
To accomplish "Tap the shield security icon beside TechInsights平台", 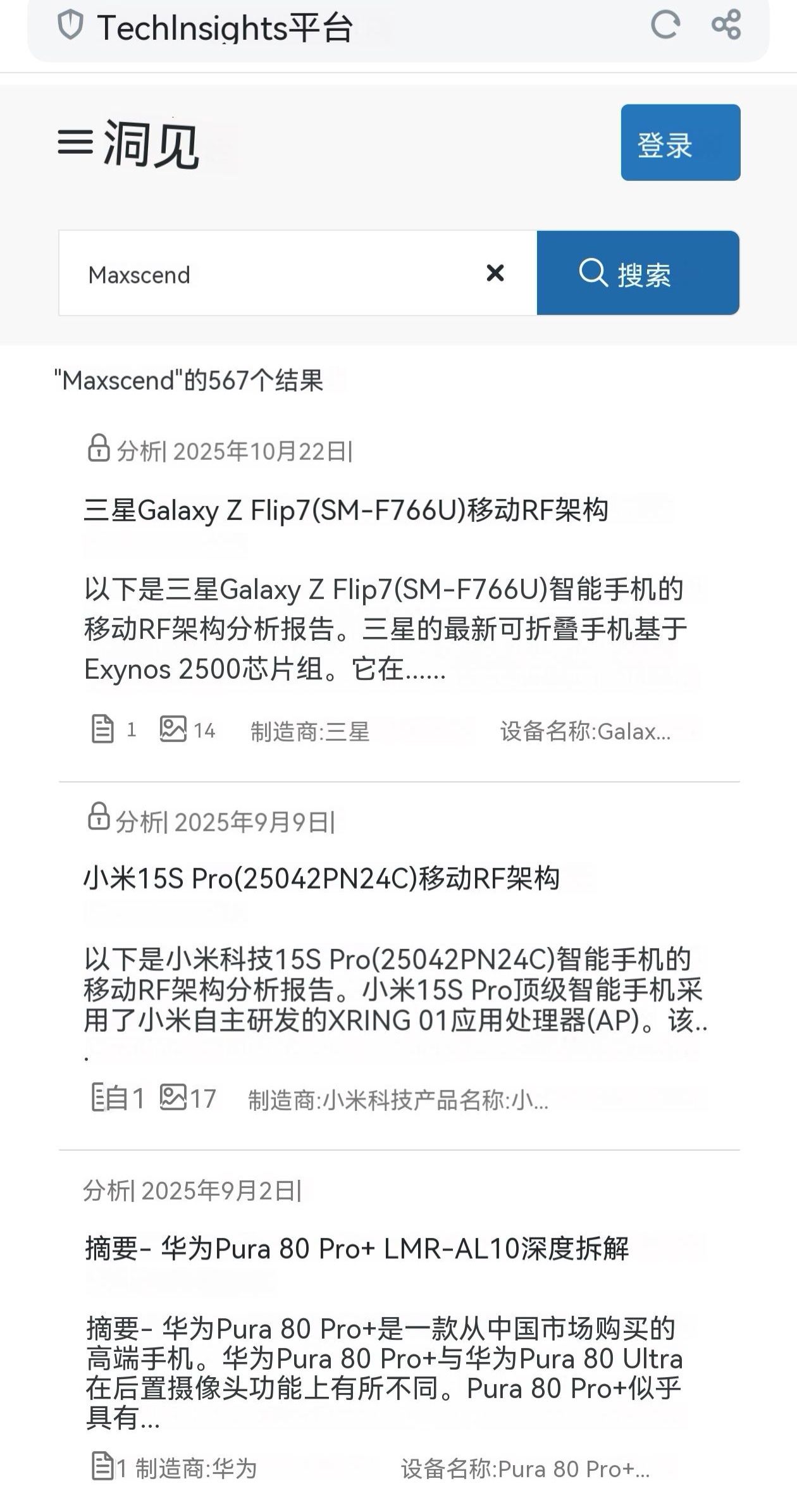I will [x=70, y=26].
